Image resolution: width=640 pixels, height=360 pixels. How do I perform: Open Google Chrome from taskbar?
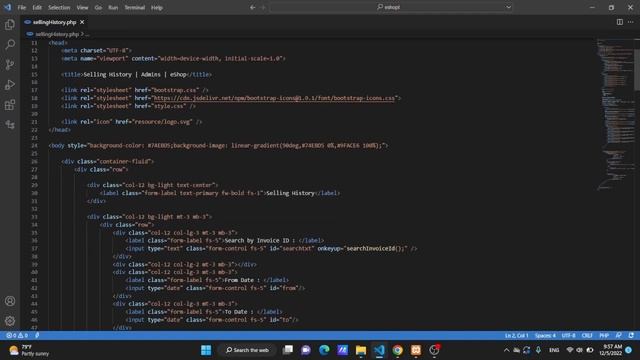tap(398, 350)
